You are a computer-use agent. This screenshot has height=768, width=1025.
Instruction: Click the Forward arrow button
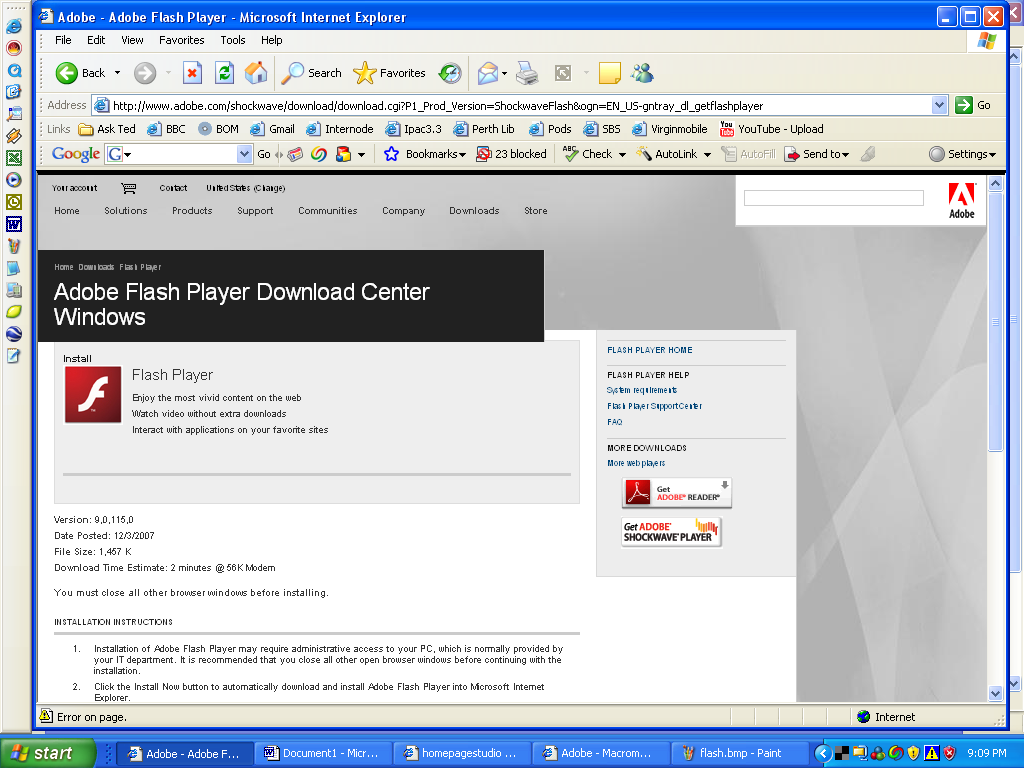(x=145, y=73)
